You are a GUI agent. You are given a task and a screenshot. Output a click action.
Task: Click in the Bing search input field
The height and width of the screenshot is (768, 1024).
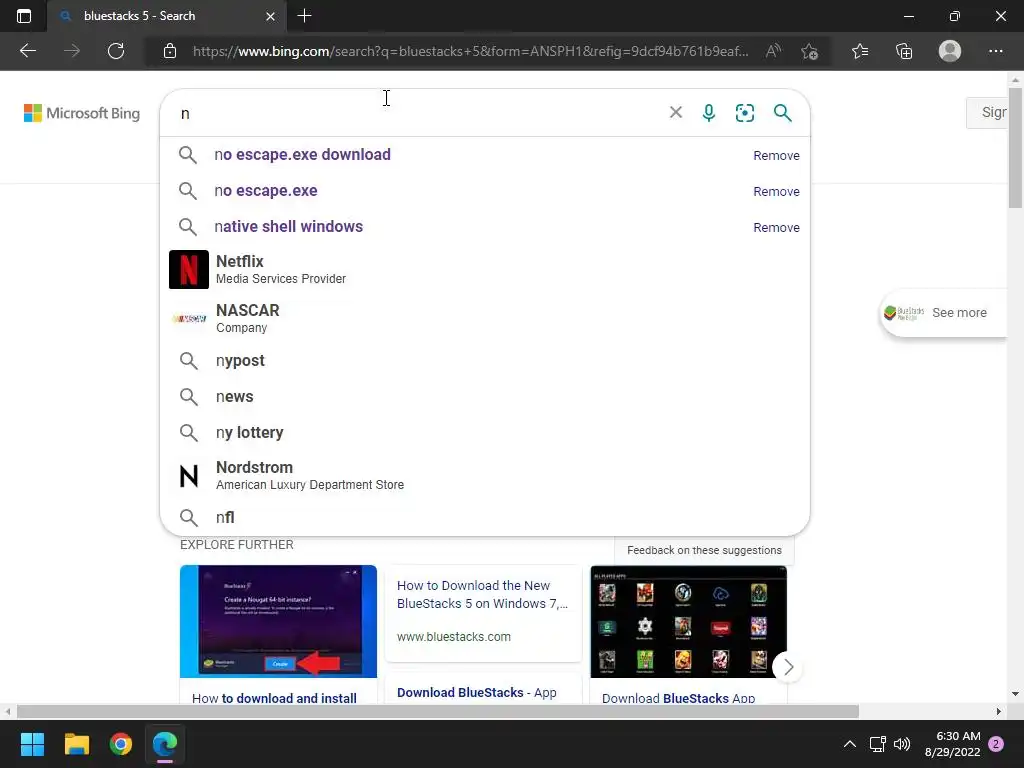point(418,113)
